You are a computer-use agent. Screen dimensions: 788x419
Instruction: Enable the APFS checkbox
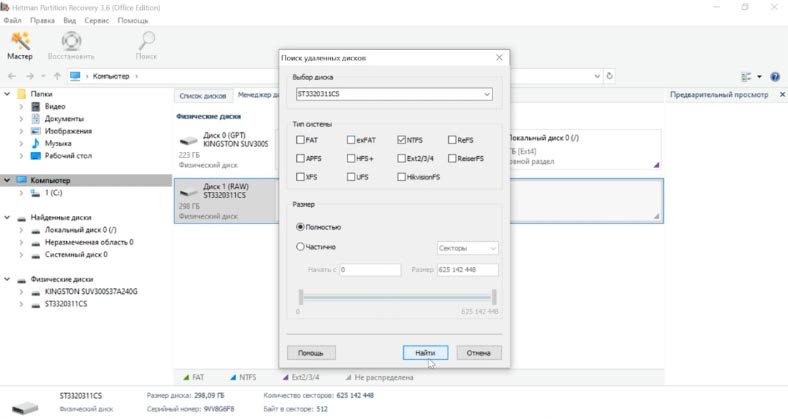click(x=300, y=158)
